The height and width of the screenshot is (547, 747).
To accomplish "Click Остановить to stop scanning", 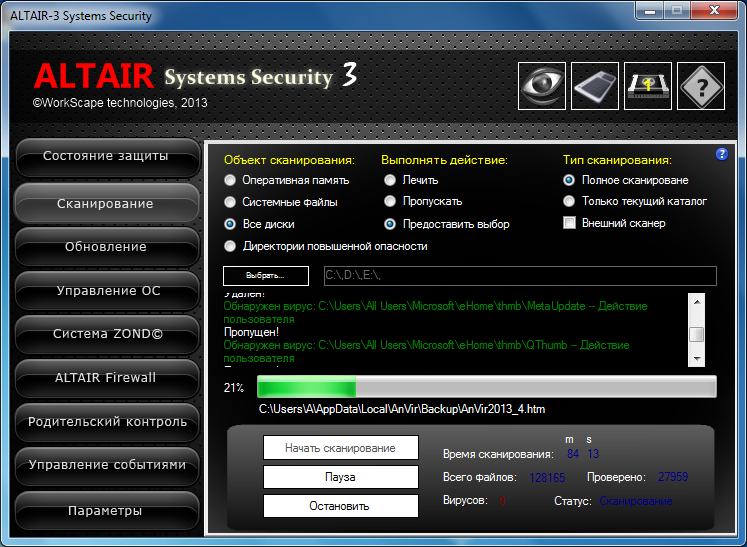I will tap(341, 506).
